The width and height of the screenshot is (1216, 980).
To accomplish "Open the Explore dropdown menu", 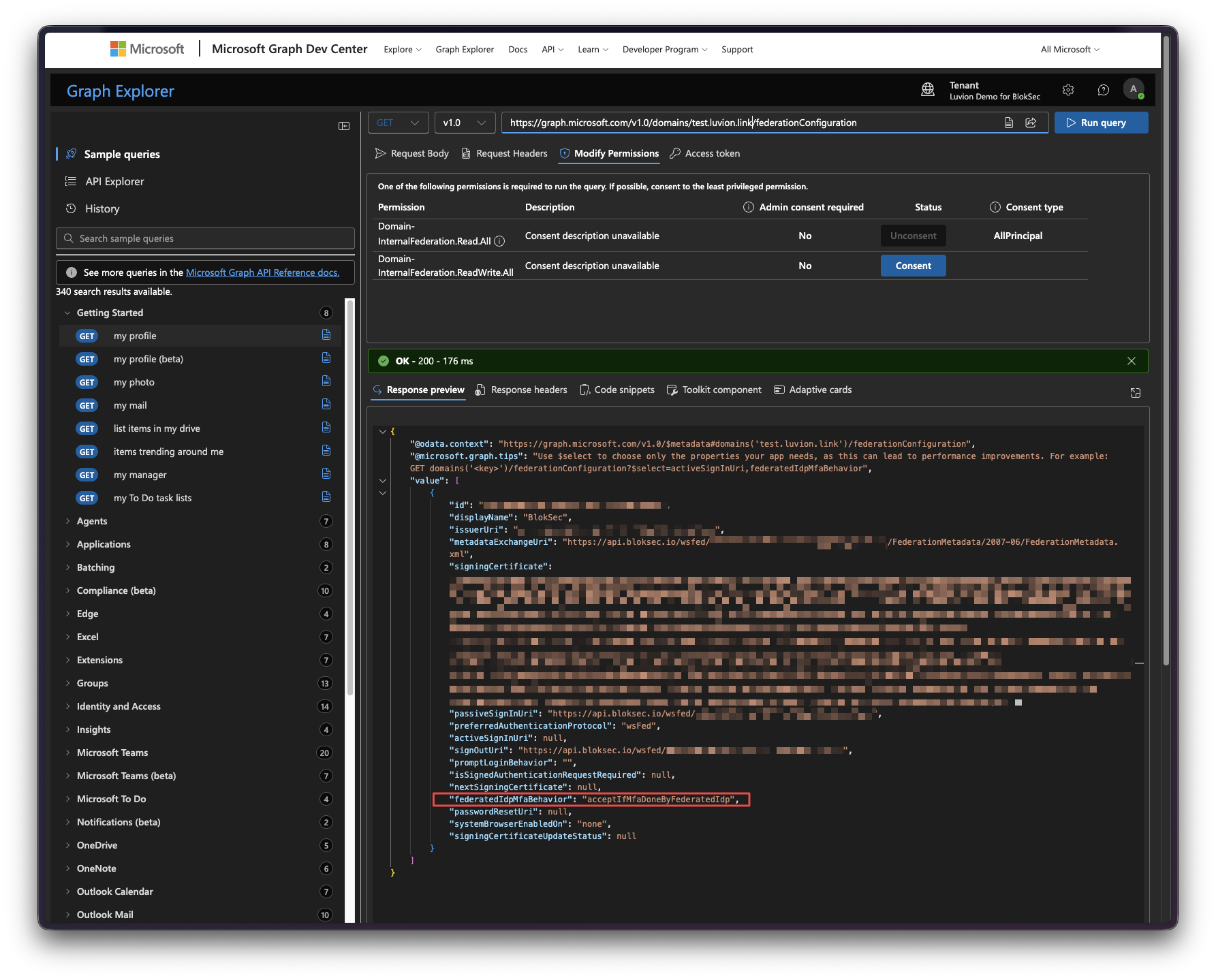I will (x=403, y=49).
